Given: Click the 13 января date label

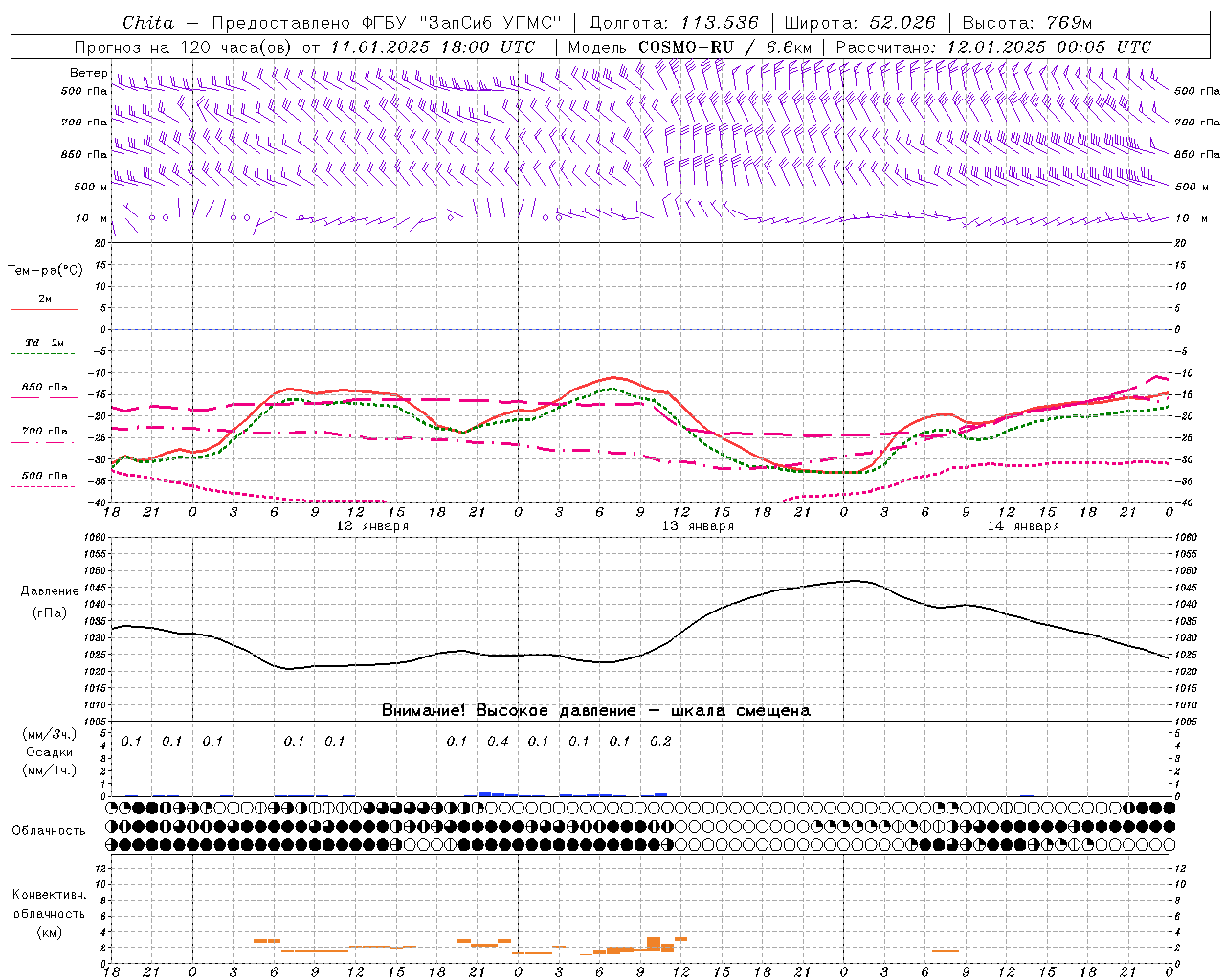Looking at the screenshot, I should 698,526.
